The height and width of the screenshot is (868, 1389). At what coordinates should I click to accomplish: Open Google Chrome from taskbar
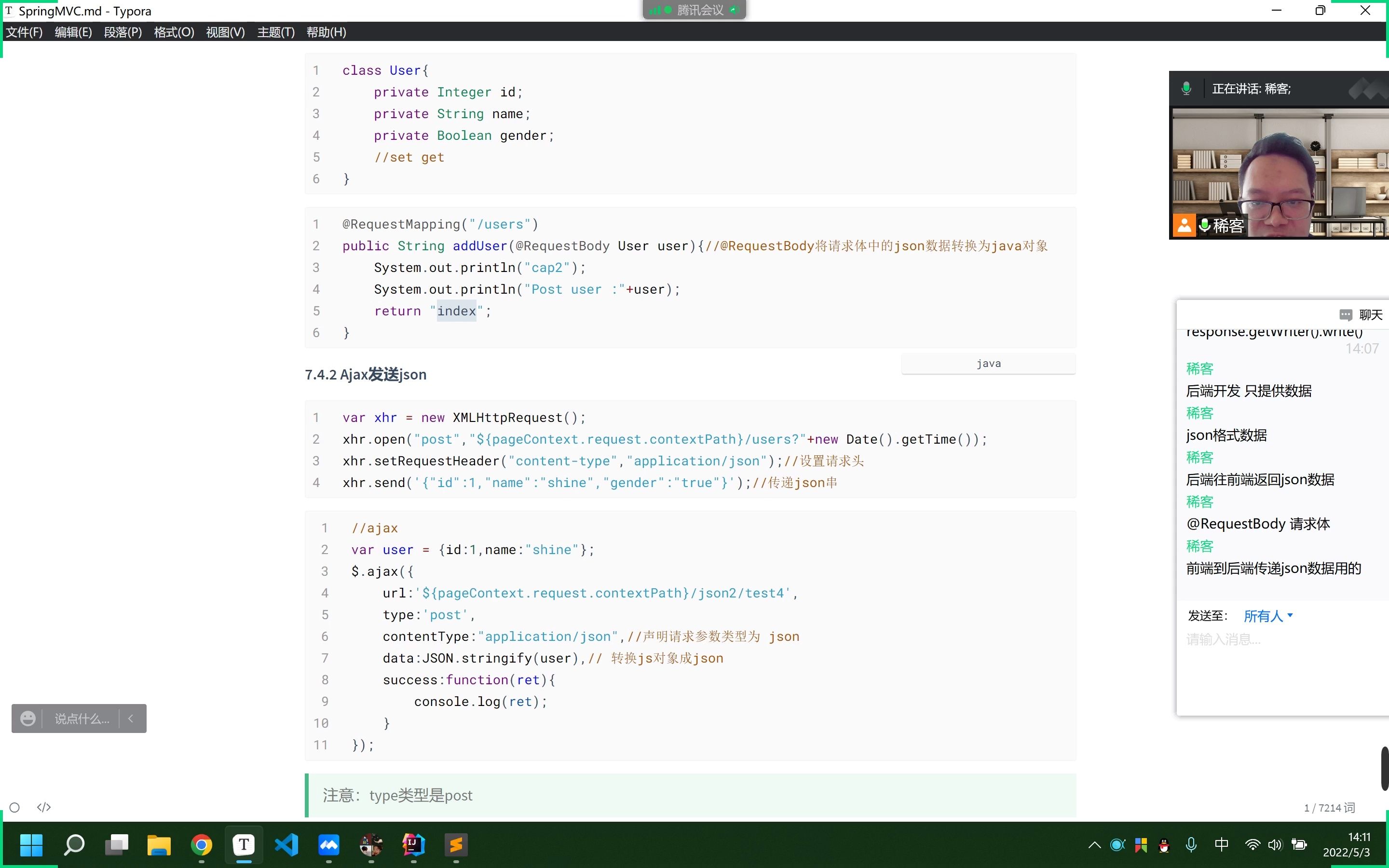(202, 844)
